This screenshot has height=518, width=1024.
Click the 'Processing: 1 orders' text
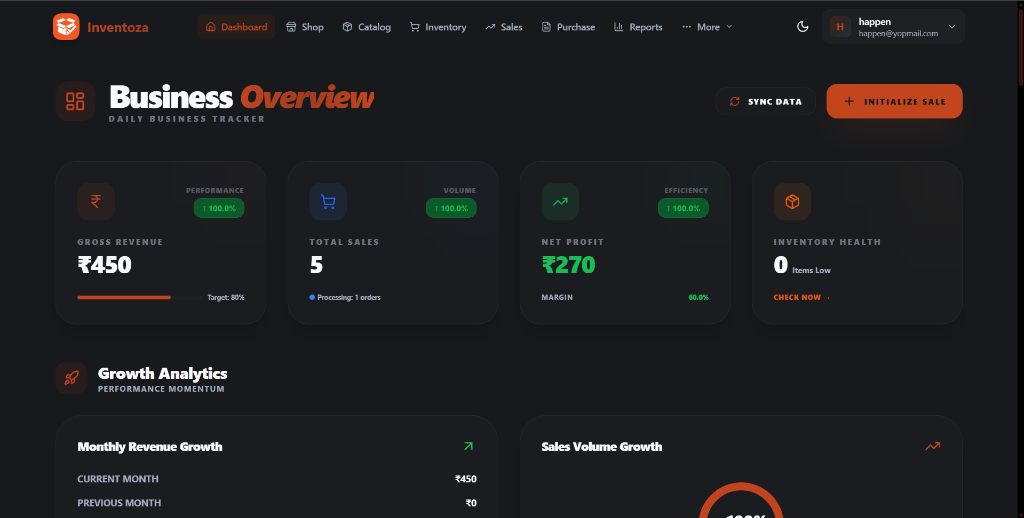tap(349, 297)
